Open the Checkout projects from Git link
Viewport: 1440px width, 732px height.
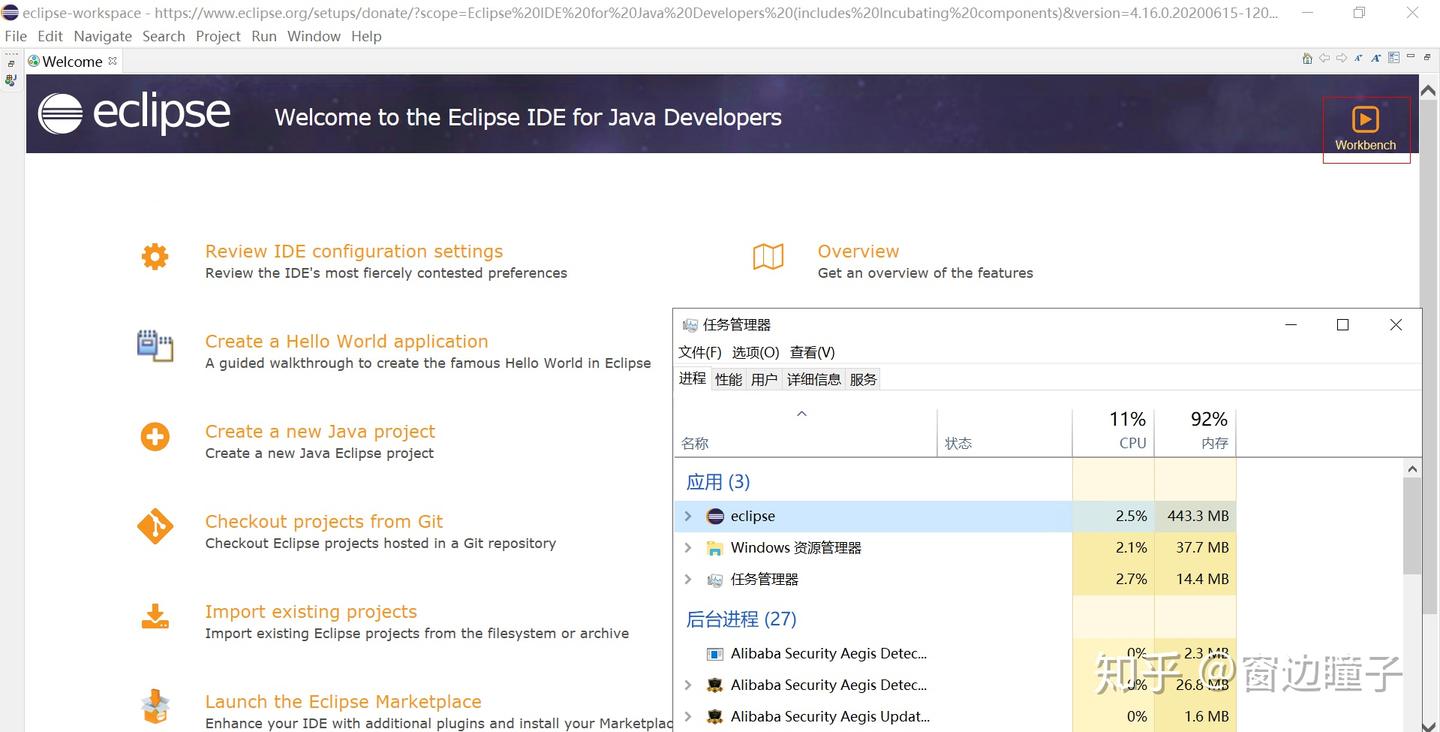[x=323, y=521]
